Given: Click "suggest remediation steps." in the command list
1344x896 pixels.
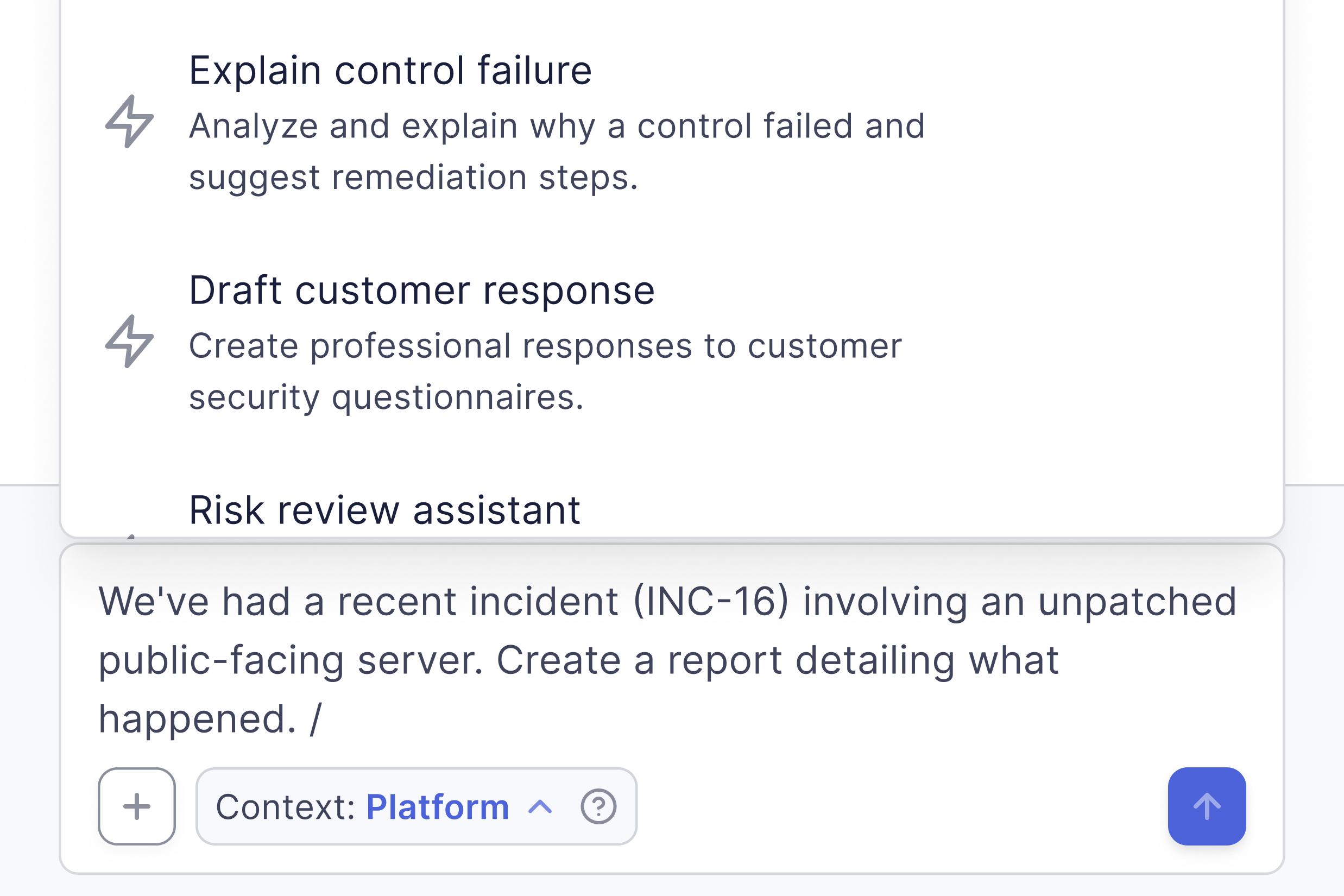Looking at the screenshot, I should click(x=413, y=178).
